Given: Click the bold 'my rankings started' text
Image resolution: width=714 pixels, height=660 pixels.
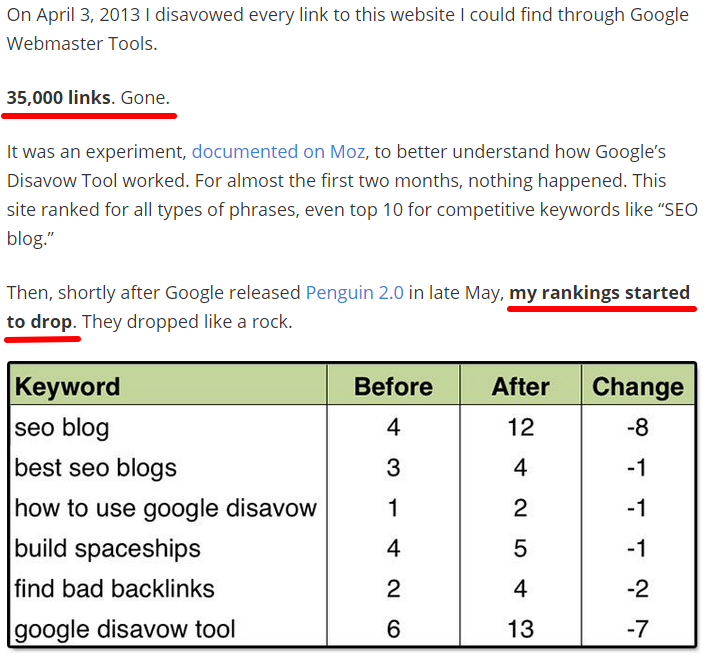Looking at the screenshot, I should (599, 293).
